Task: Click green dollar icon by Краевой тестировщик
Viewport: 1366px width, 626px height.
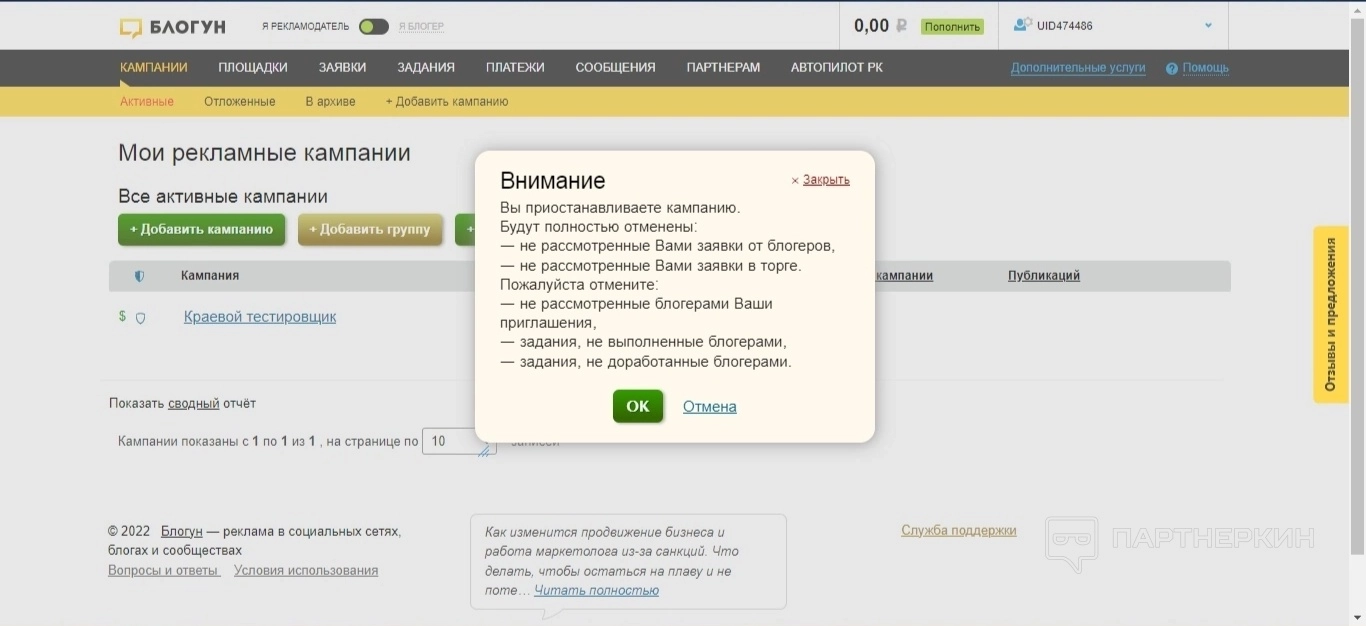Action: point(122,316)
